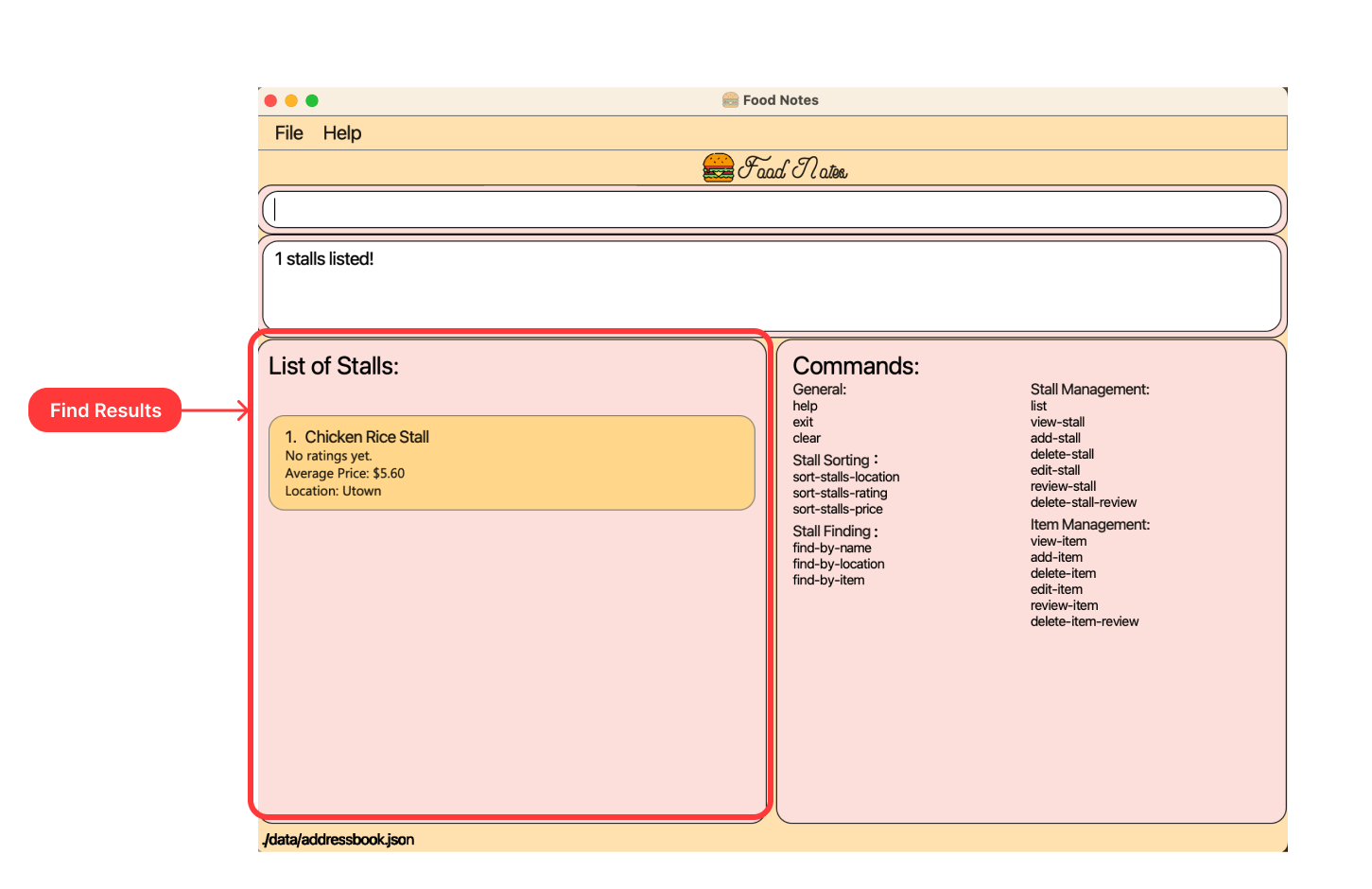Click 'add-item' command text
Screen dimensions: 1372x889
pyautogui.click(x=1056, y=558)
